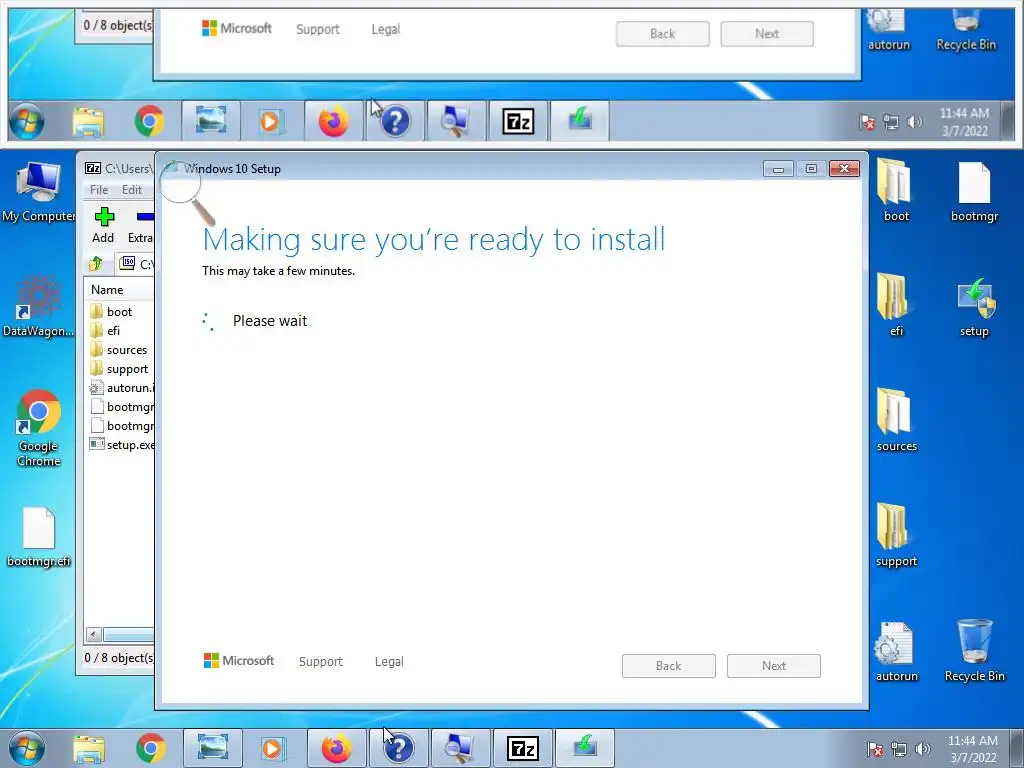This screenshot has height=768, width=1024.
Task: Click the 7-Zip horizontal scrollbar left arrow
Action: [x=93, y=634]
